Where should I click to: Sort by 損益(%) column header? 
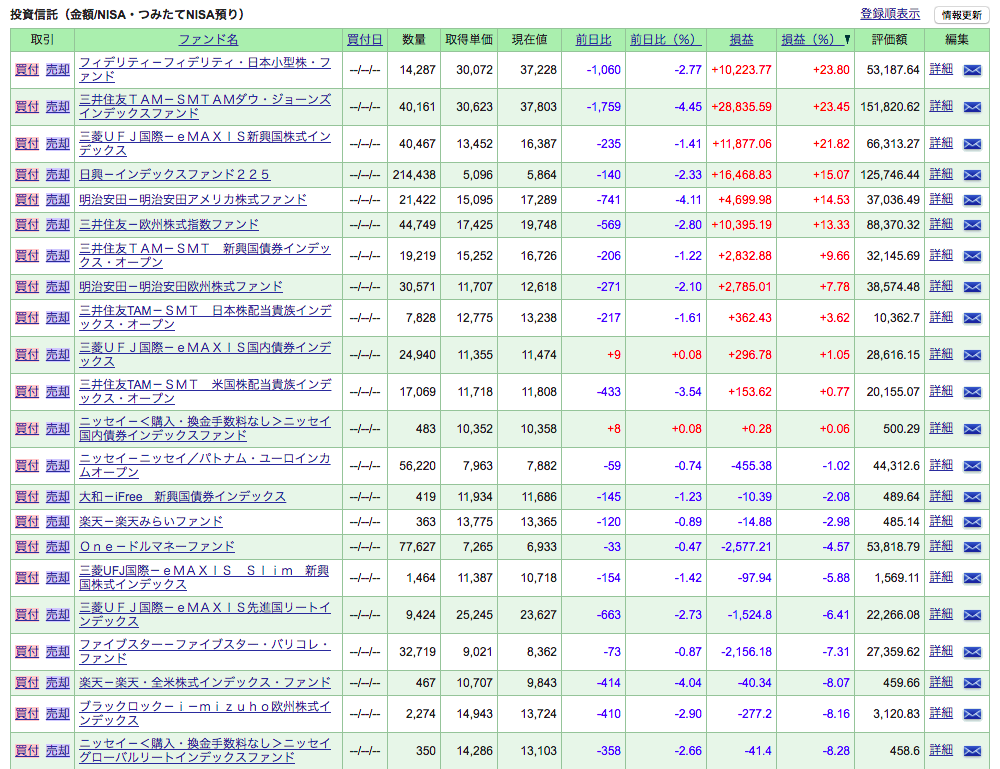click(x=815, y=40)
